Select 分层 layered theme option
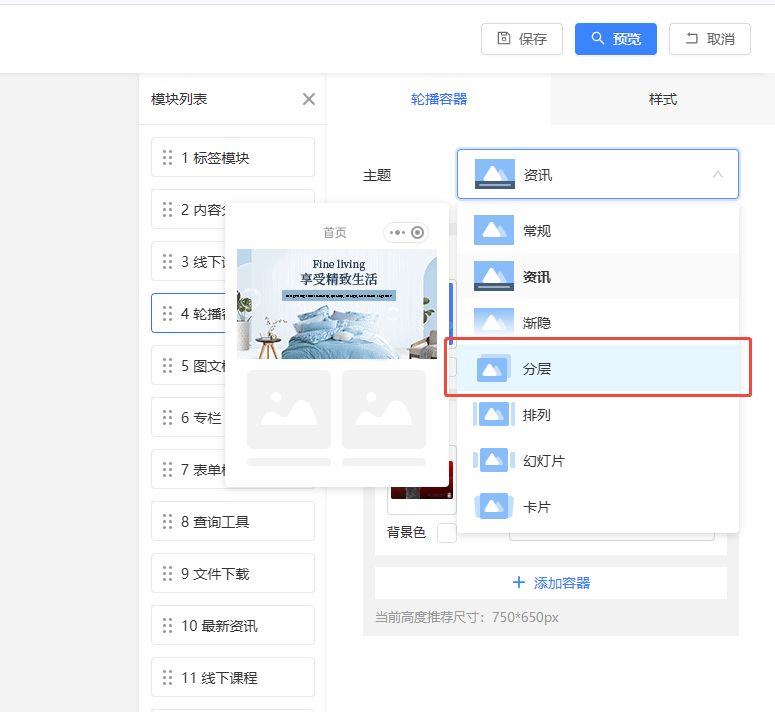Image resolution: width=775 pixels, height=712 pixels. point(596,369)
